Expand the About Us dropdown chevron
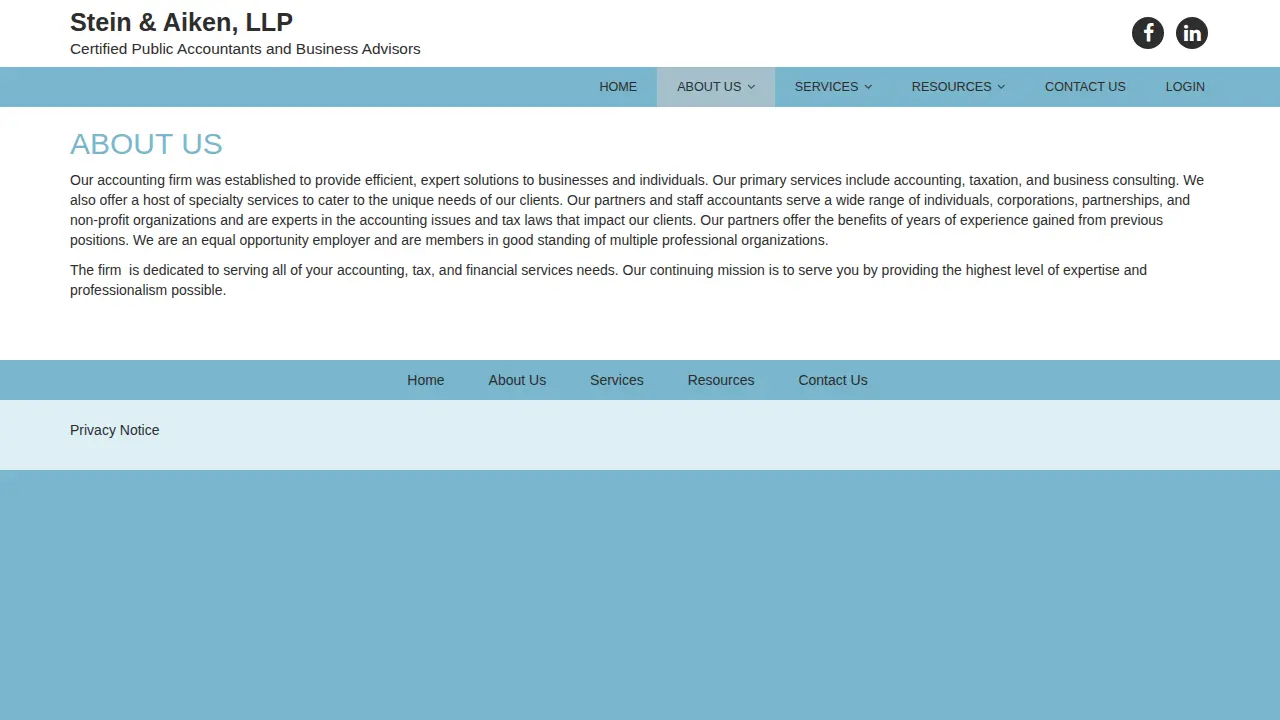This screenshot has width=1280, height=720. coord(752,87)
